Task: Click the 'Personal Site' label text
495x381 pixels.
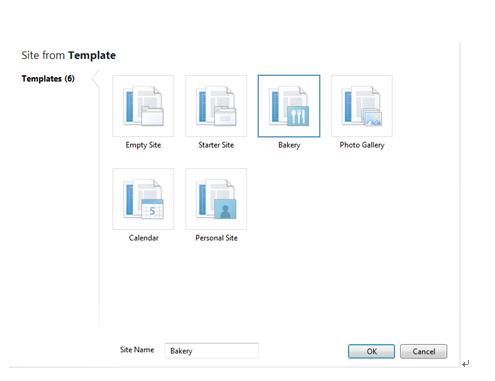Action: tap(216, 238)
